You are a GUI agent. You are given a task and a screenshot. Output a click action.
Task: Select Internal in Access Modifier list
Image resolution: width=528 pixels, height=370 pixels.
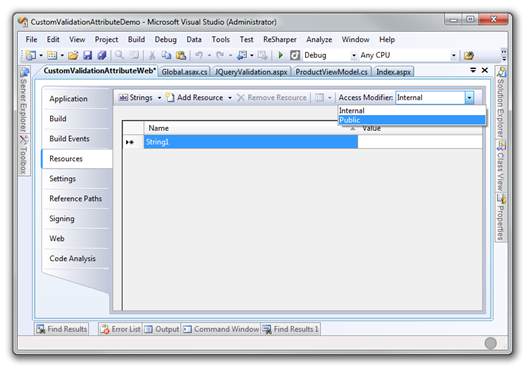[x=411, y=110]
